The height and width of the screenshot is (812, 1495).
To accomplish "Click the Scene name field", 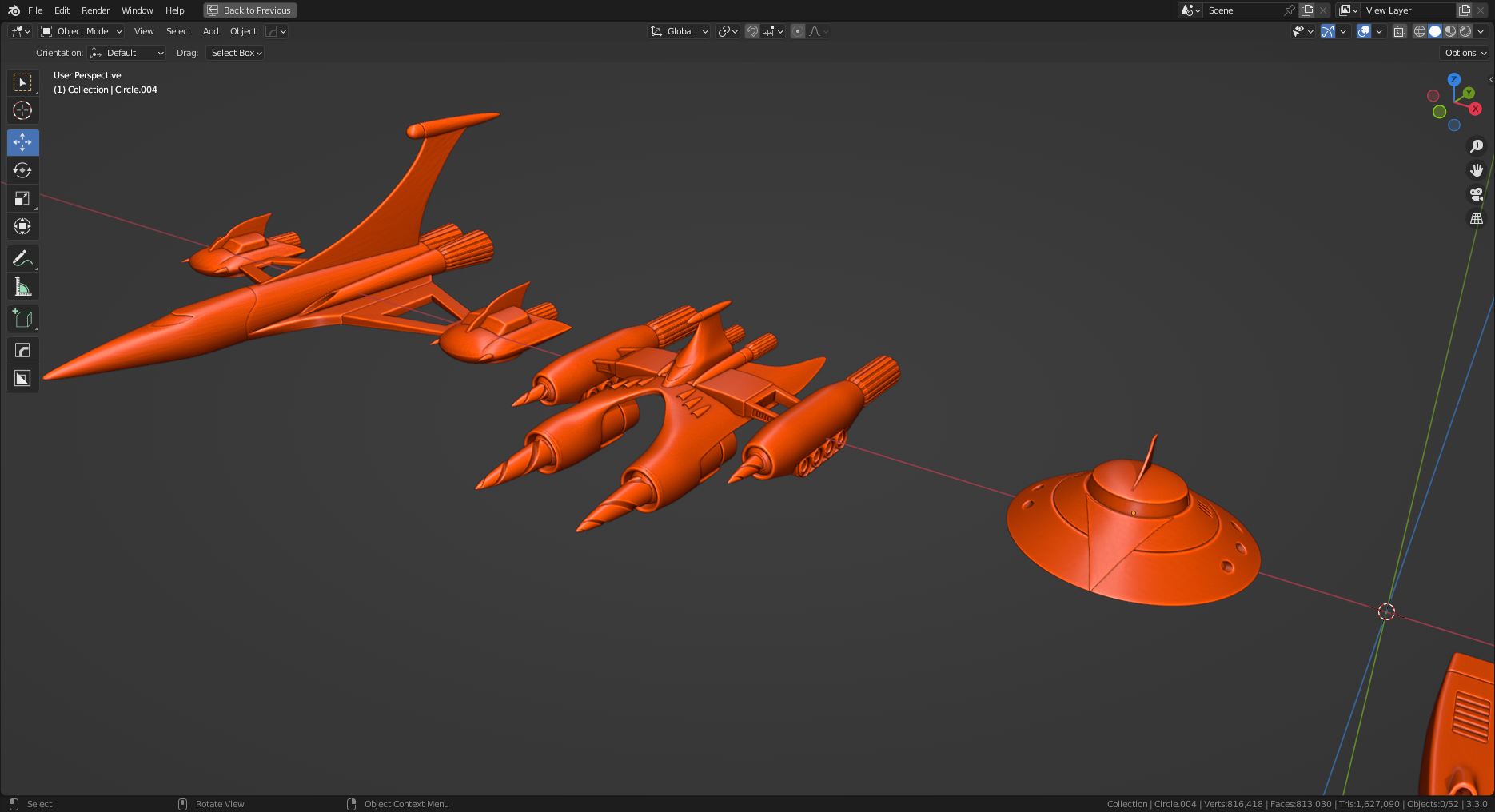I will (x=1242, y=10).
